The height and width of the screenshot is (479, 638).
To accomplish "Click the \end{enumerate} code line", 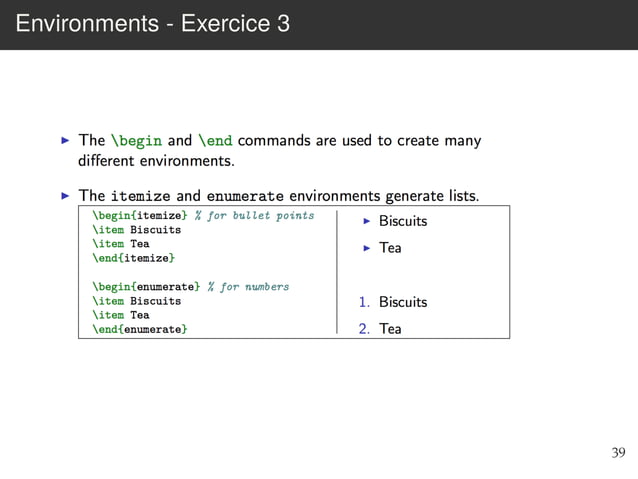I will point(140,329).
